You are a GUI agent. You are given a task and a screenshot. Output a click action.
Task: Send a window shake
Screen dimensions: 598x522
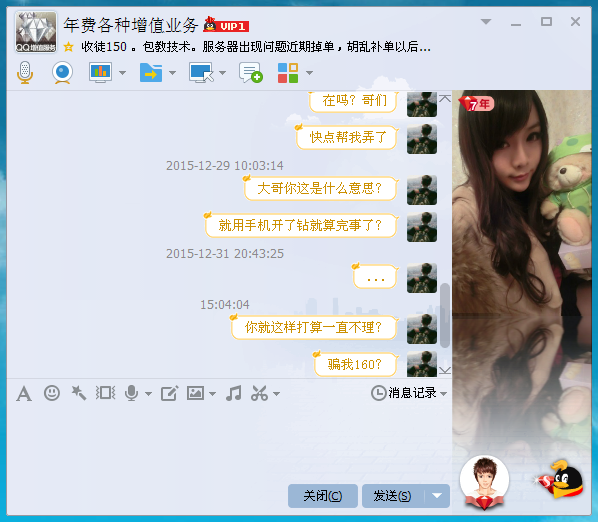pos(106,393)
